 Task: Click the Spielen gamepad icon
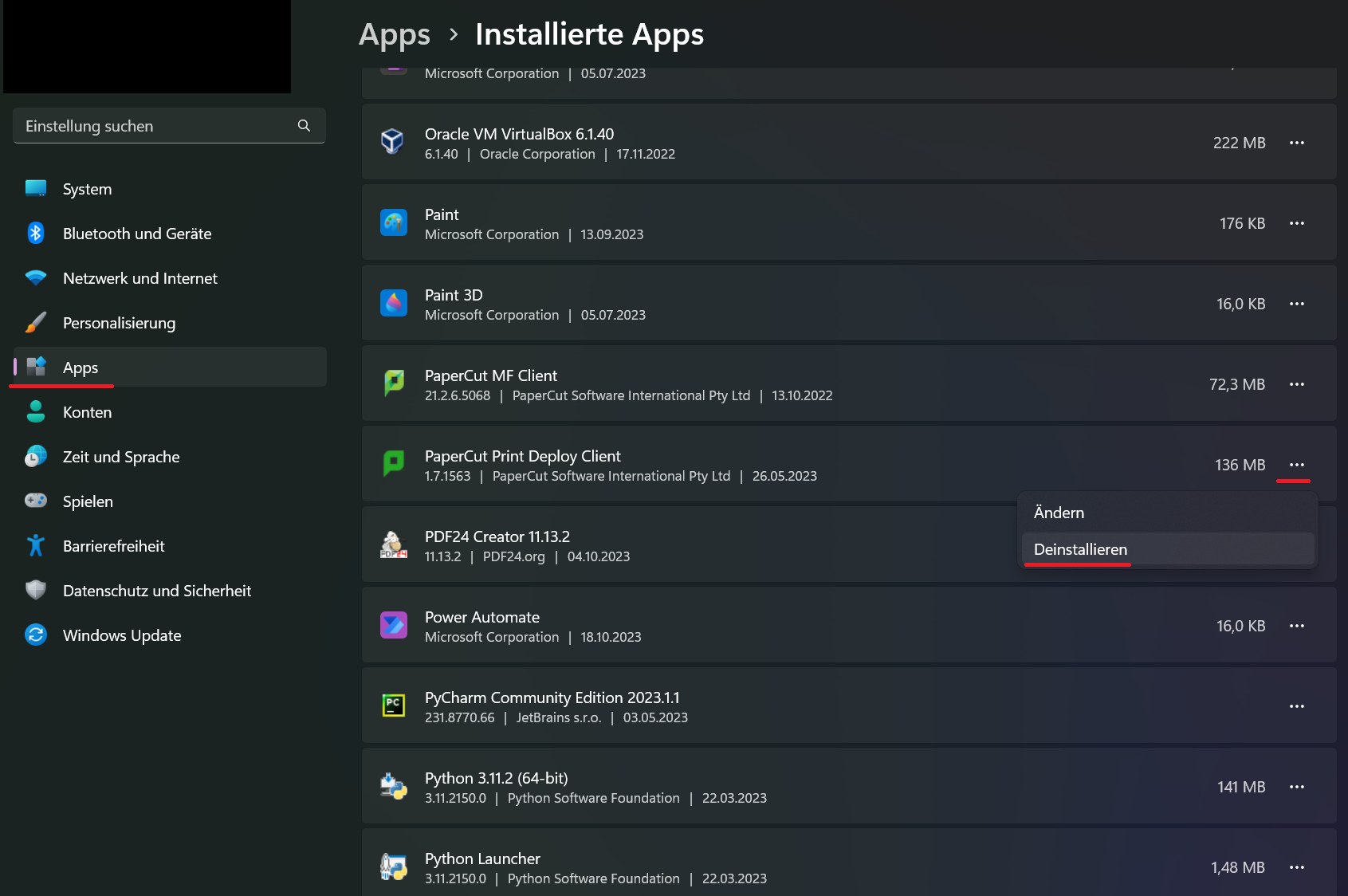[x=36, y=501]
